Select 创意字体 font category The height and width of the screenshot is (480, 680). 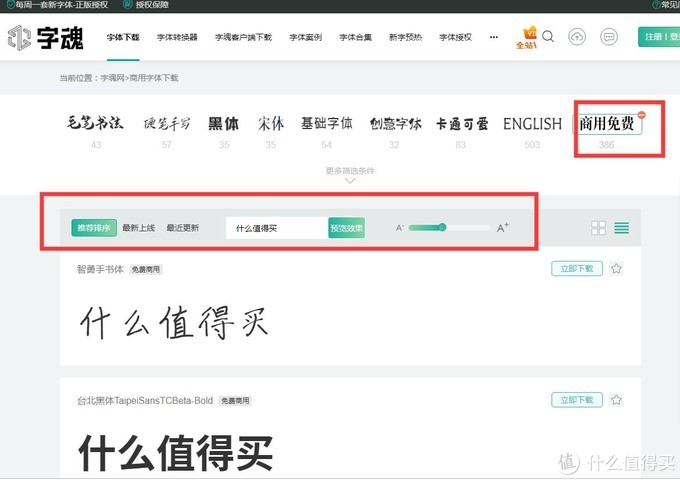pos(395,124)
